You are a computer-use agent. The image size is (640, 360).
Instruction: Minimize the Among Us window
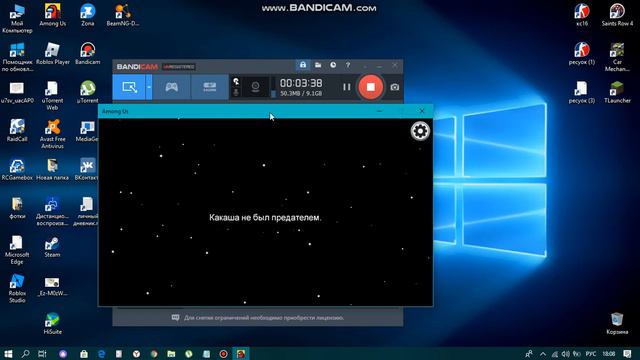tap(379, 111)
